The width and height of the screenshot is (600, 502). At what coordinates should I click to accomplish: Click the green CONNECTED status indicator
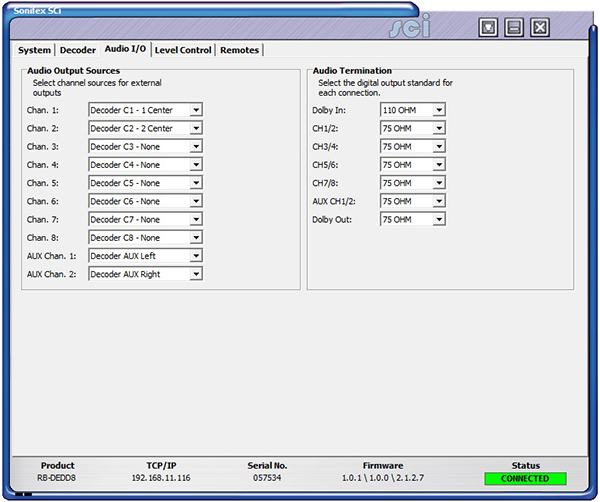coord(525,479)
